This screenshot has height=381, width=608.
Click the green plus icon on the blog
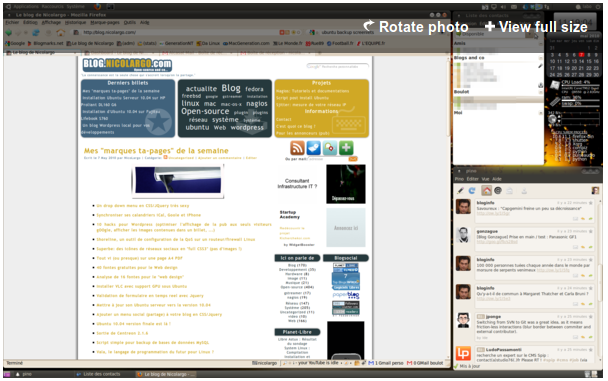pyautogui.click(x=346, y=148)
